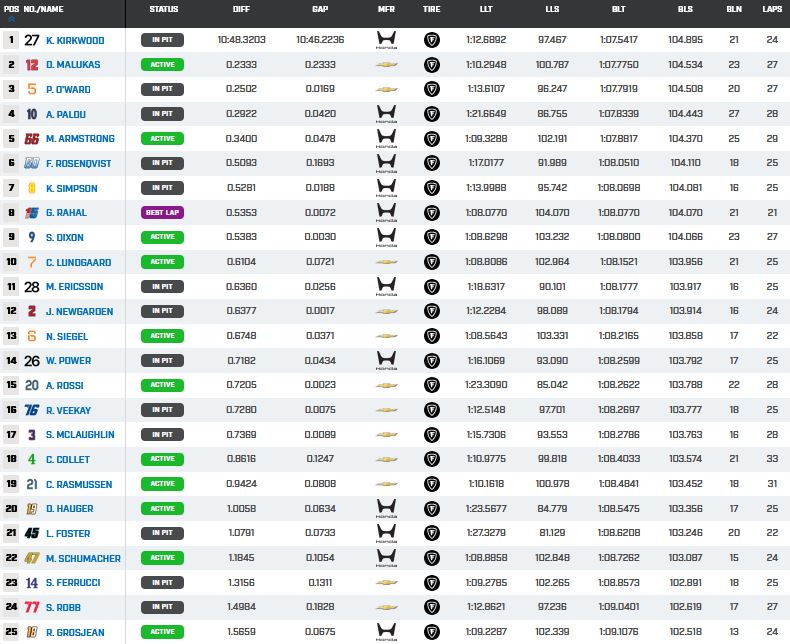The width and height of the screenshot is (790, 644).
Task: Click ACTIVE status badge for D. Malukas
Action: pos(162,65)
